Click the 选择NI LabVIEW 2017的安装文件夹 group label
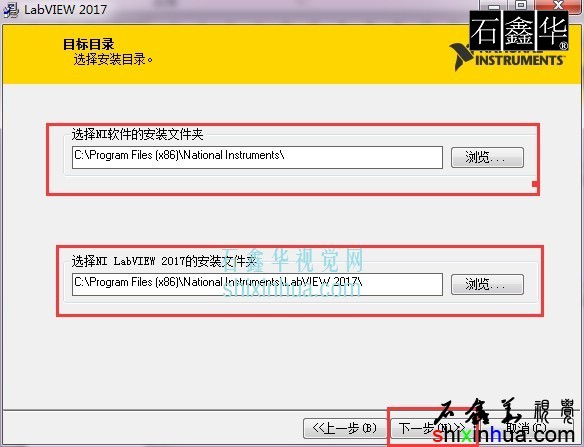The image size is (584, 447). [x=164, y=261]
